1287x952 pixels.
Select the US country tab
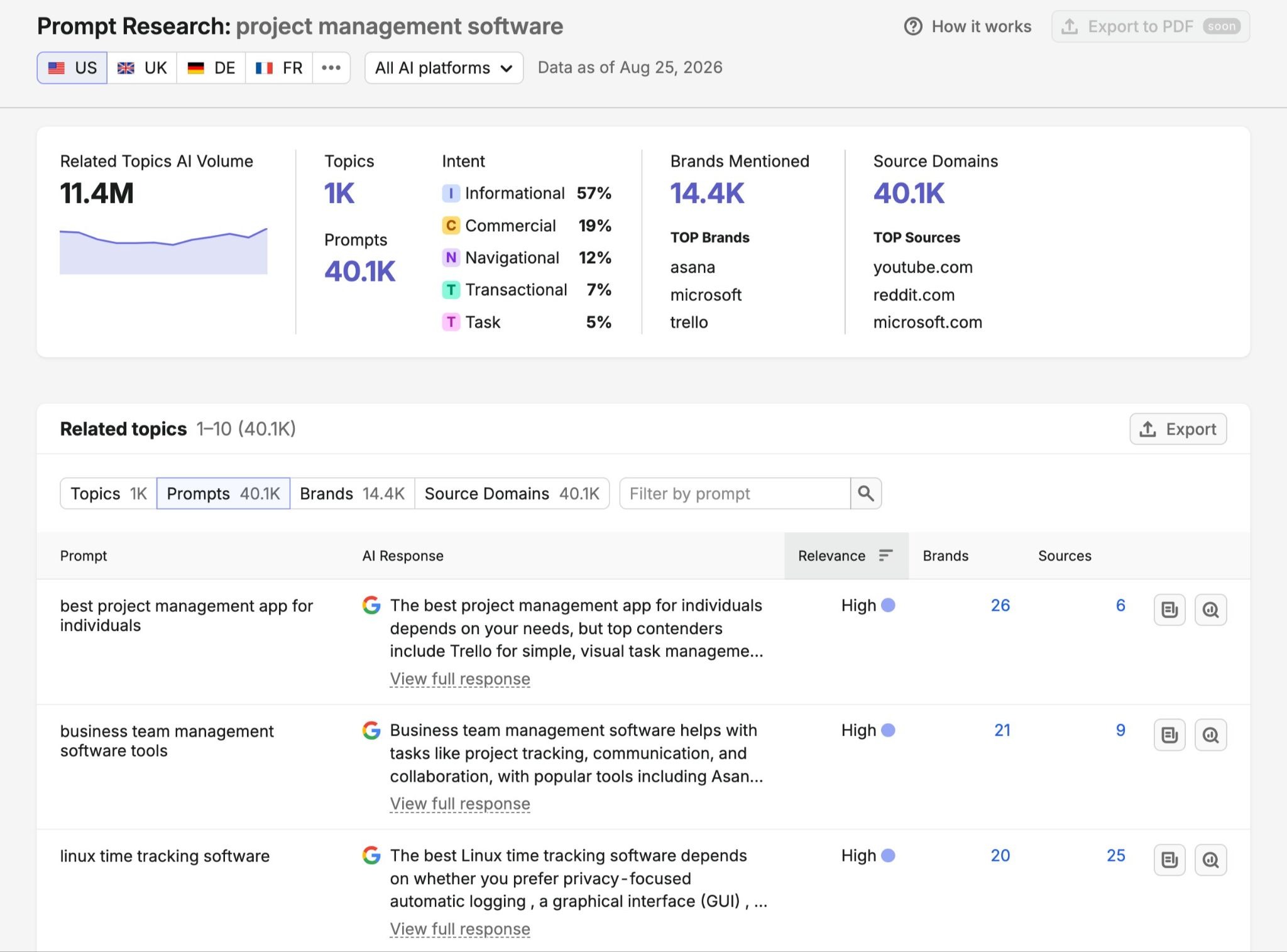tap(72, 68)
